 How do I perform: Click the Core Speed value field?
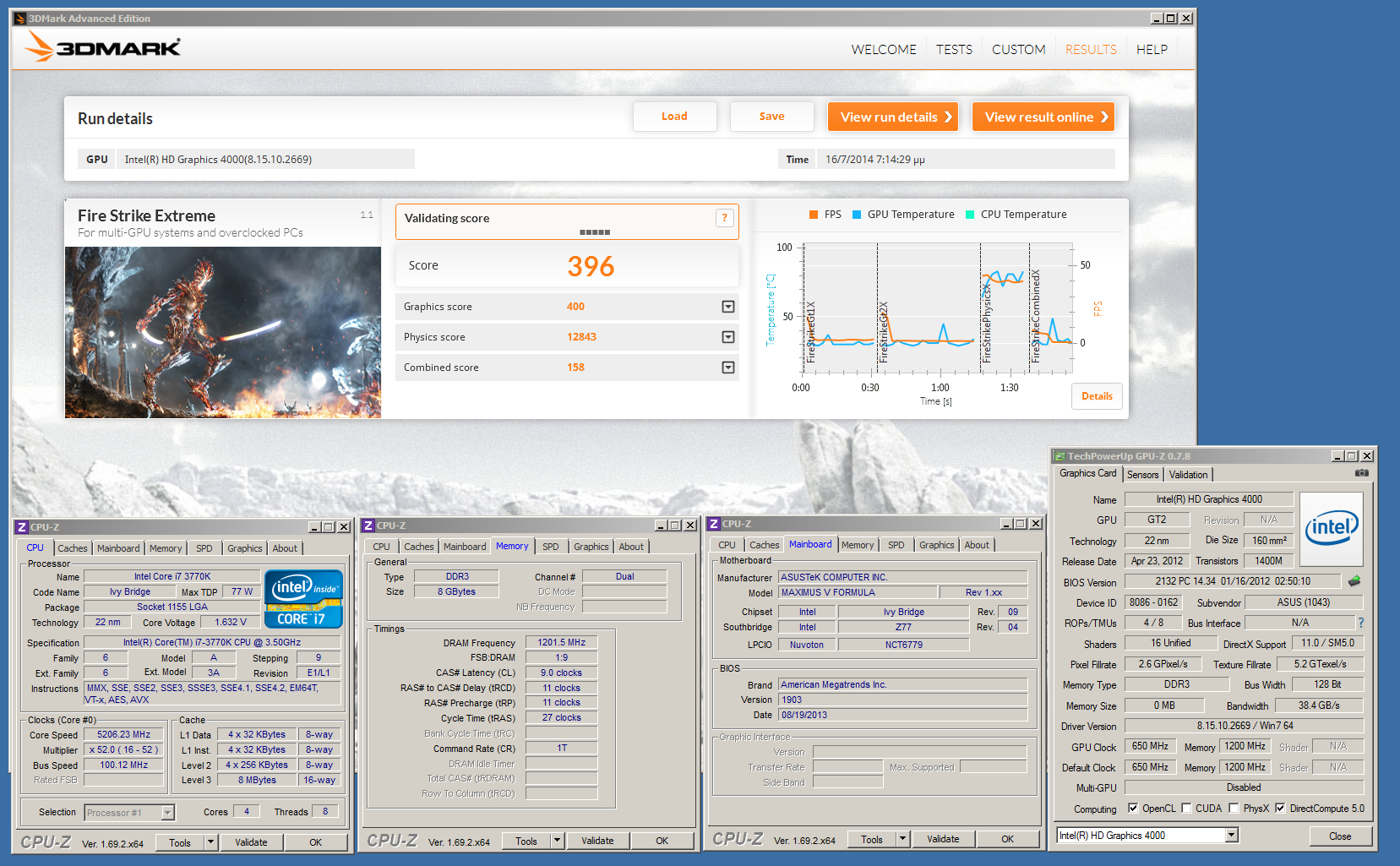123,735
